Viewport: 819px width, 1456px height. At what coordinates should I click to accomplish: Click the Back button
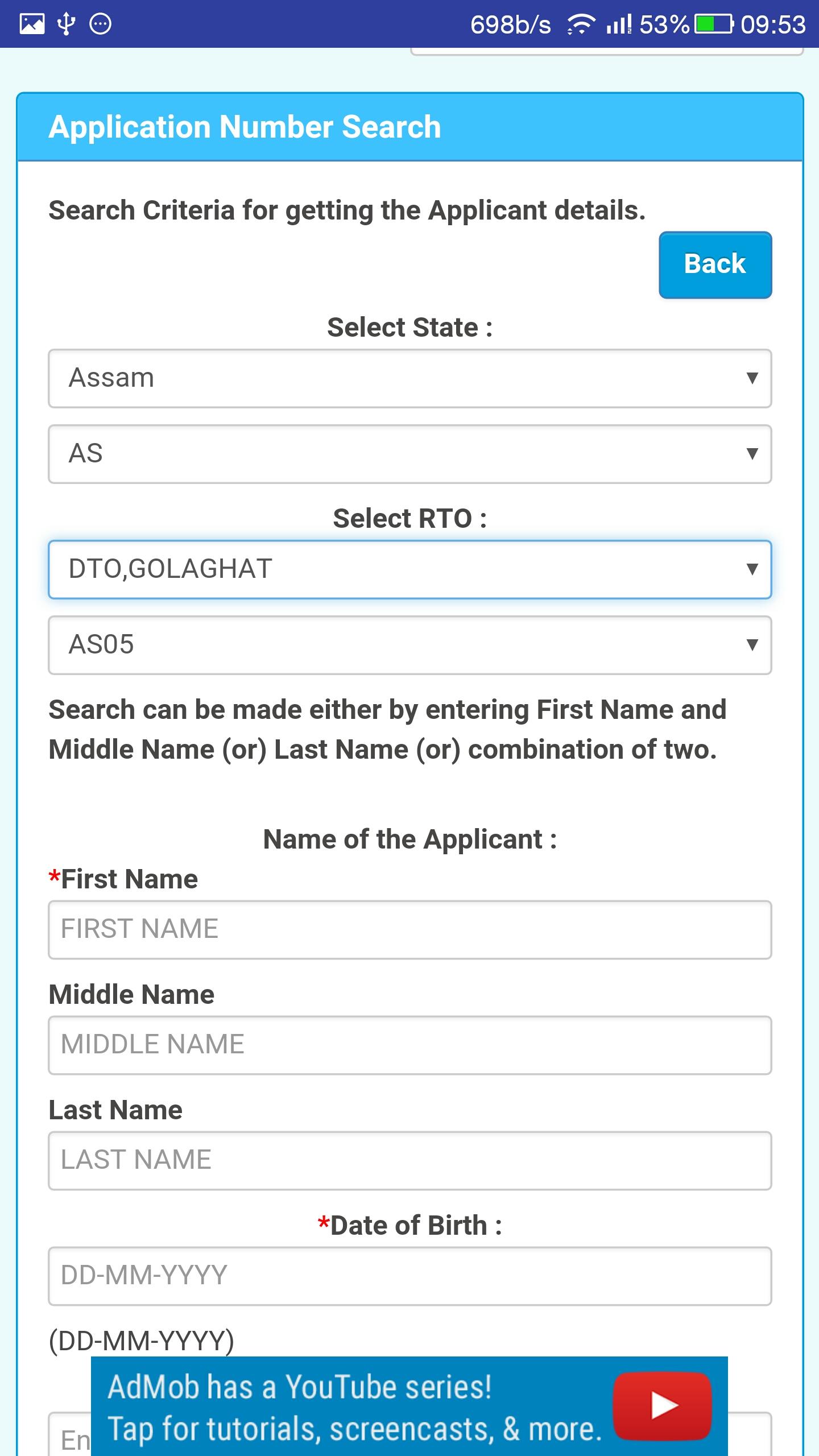tap(715, 264)
